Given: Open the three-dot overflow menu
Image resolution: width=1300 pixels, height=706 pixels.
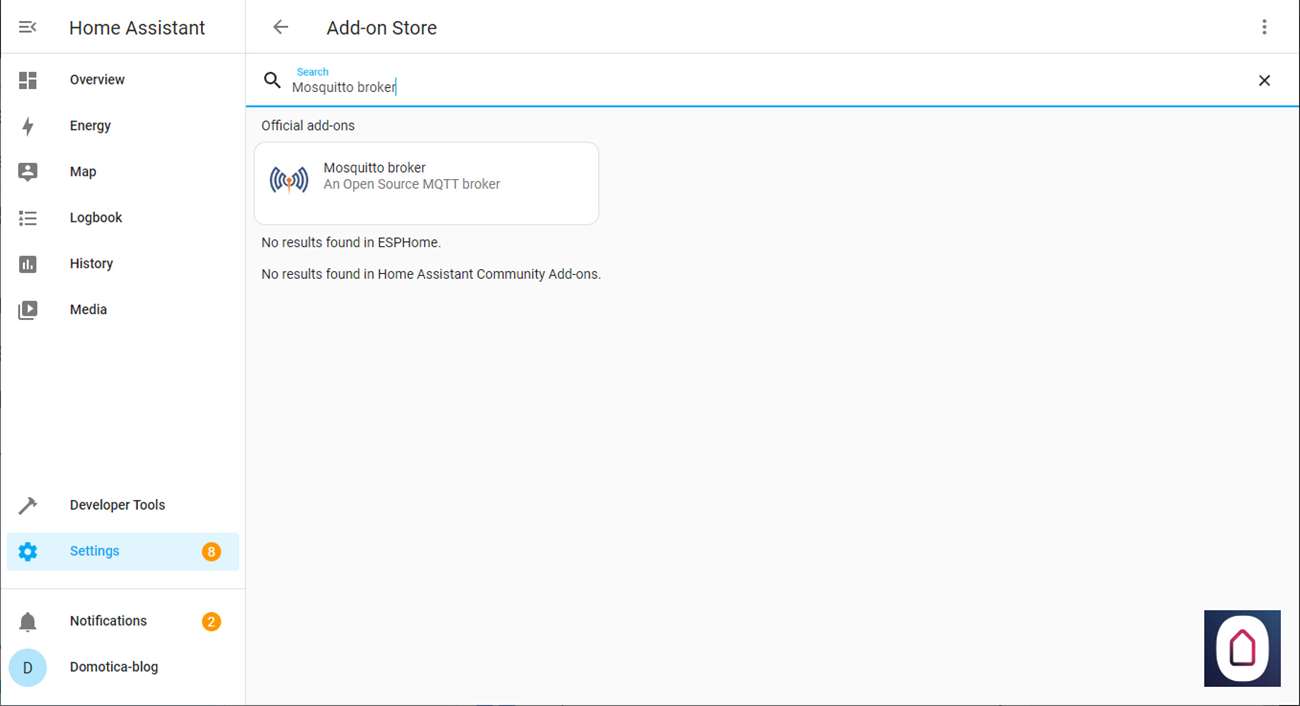Looking at the screenshot, I should (x=1264, y=28).
